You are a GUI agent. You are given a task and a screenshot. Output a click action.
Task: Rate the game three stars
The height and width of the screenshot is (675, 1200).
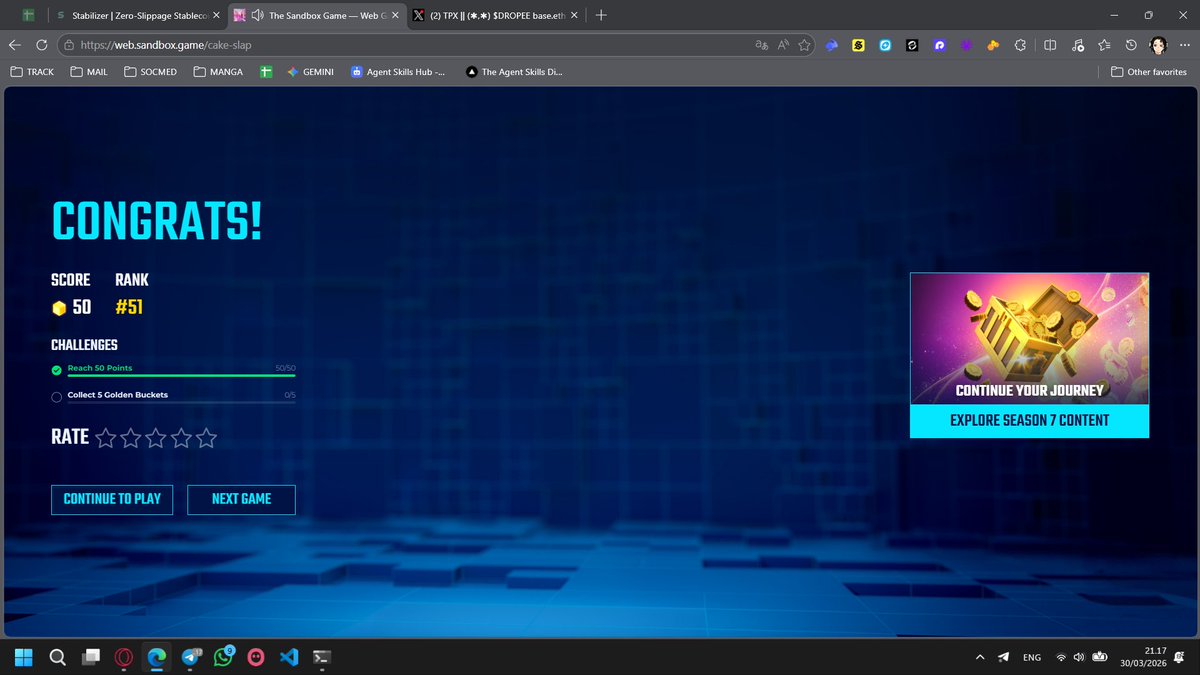[x=156, y=438]
